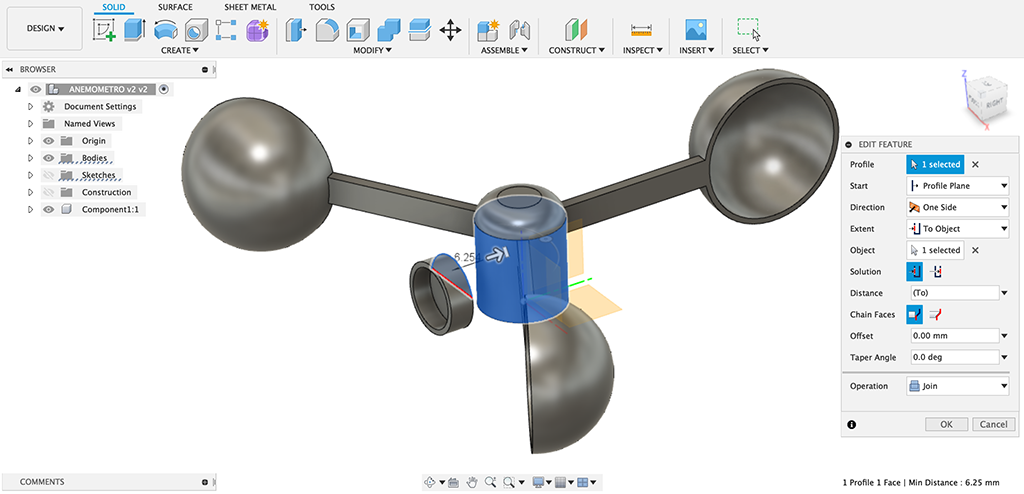Select the Press Pull tool icon
Image resolution: width=1024 pixels, height=494 pixels.
point(296,30)
